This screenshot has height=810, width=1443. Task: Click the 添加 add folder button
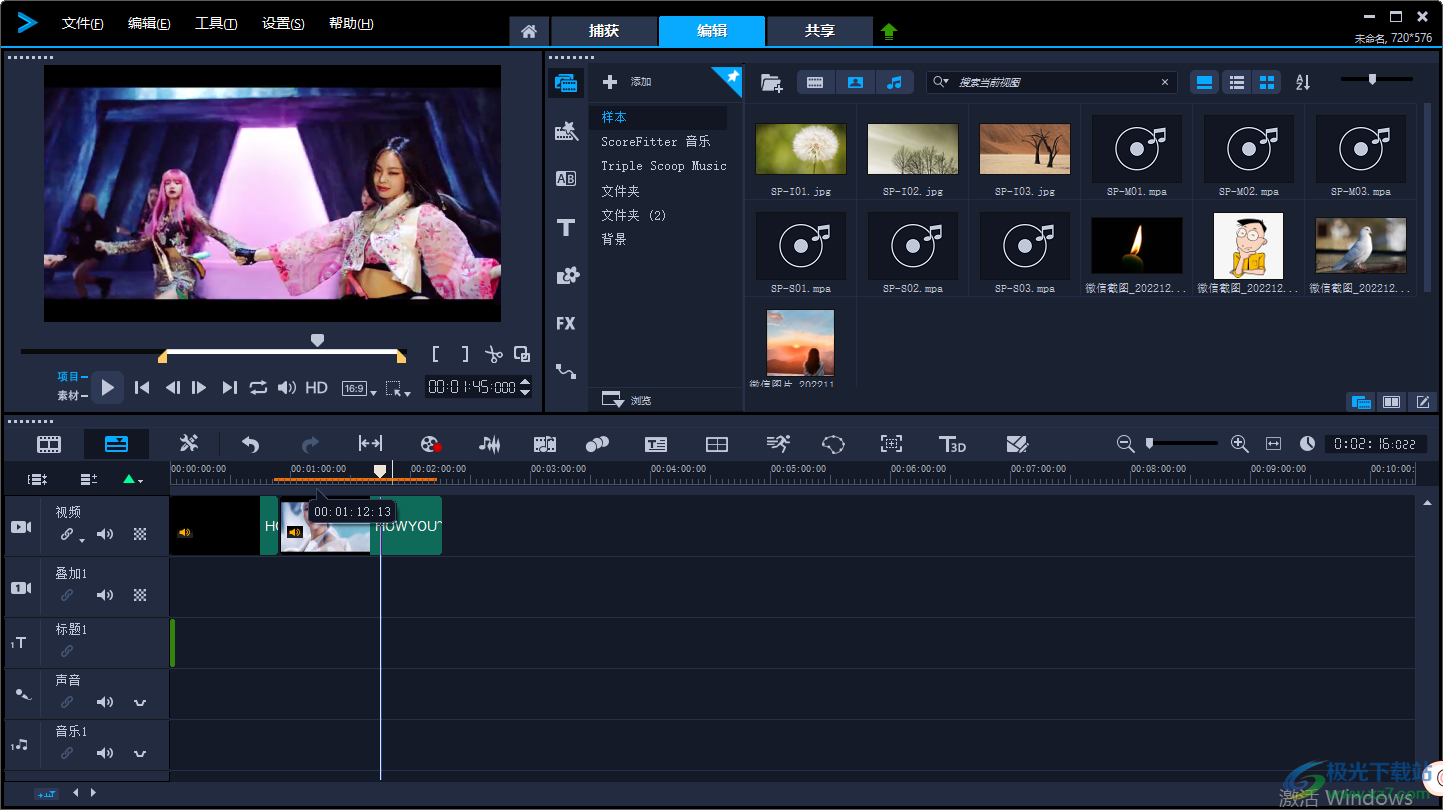coord(627,82)
